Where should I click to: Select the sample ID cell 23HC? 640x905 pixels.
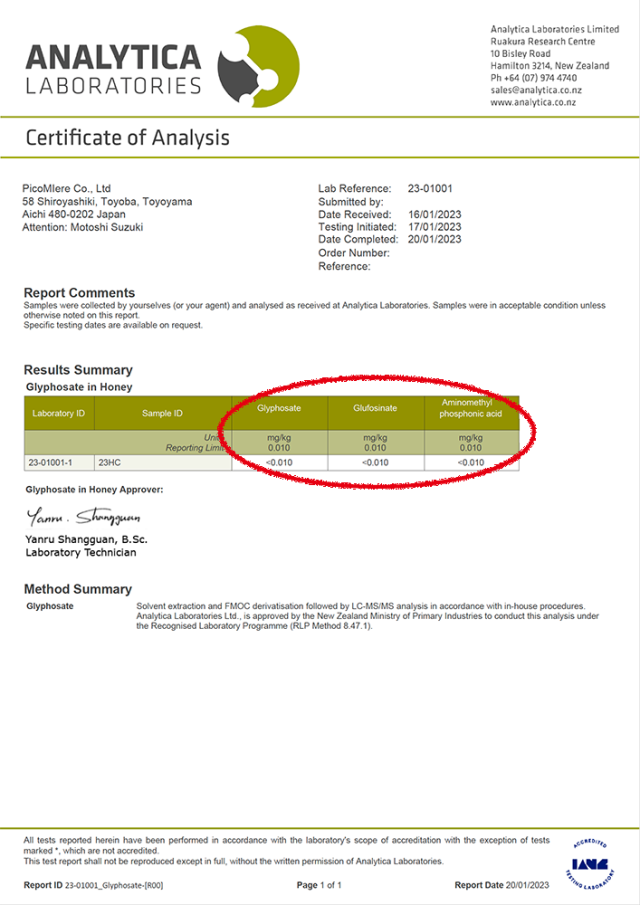coord(163,463)
